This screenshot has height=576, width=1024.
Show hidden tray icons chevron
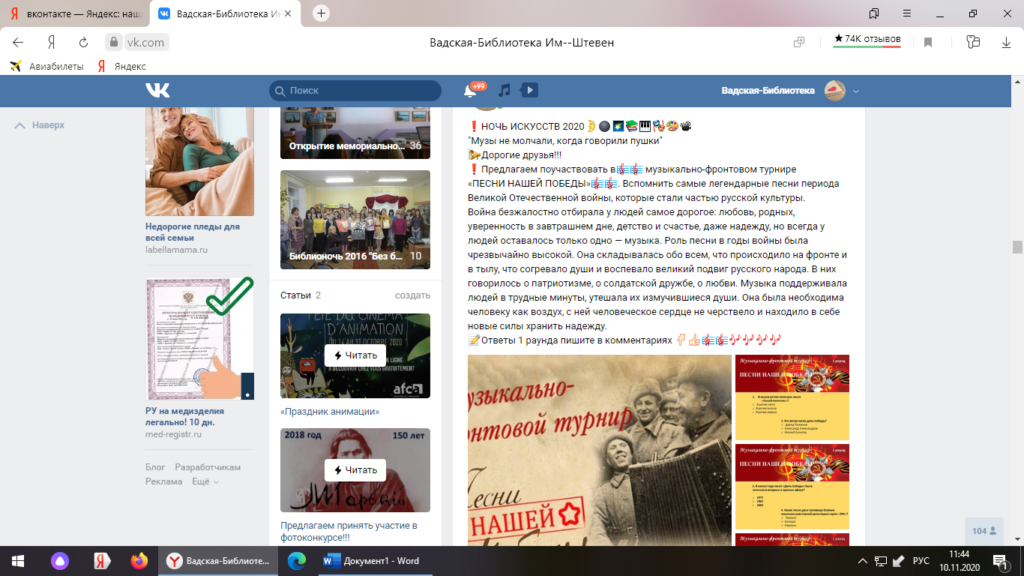pyautogui.click(x=862, y=561)
